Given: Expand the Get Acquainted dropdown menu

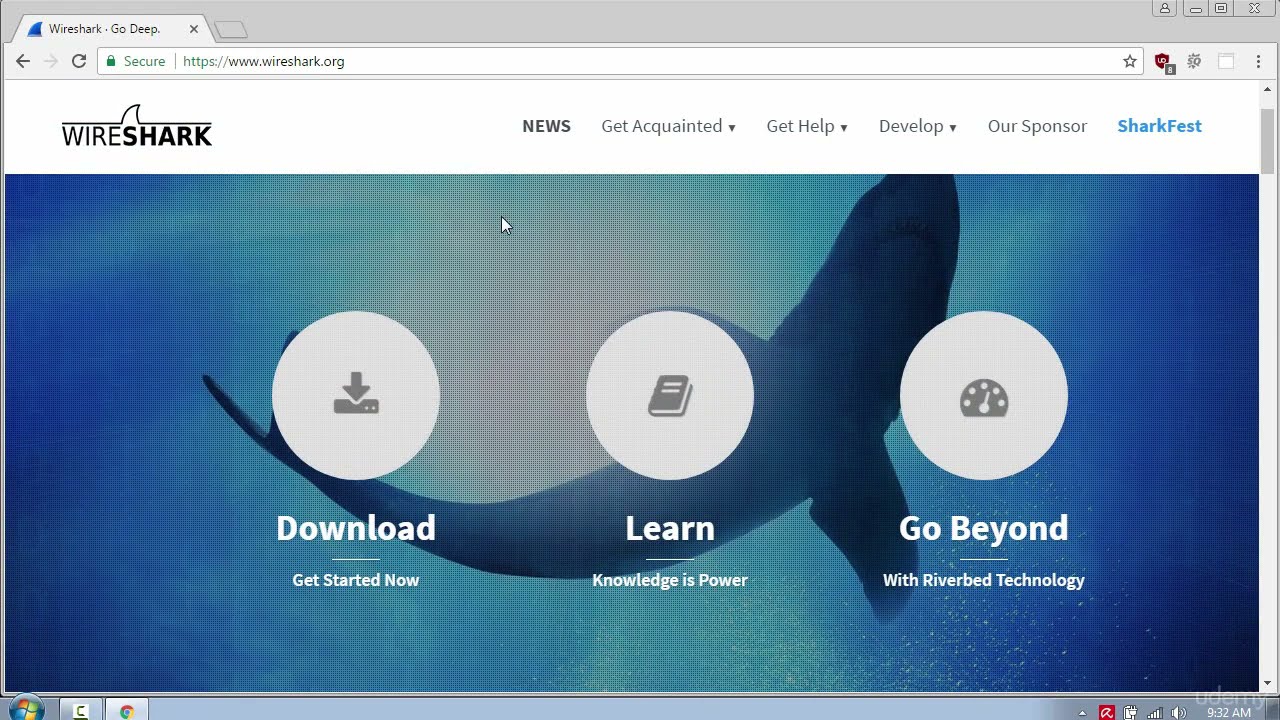Looking at the screenshot, I should click(668, 126).
